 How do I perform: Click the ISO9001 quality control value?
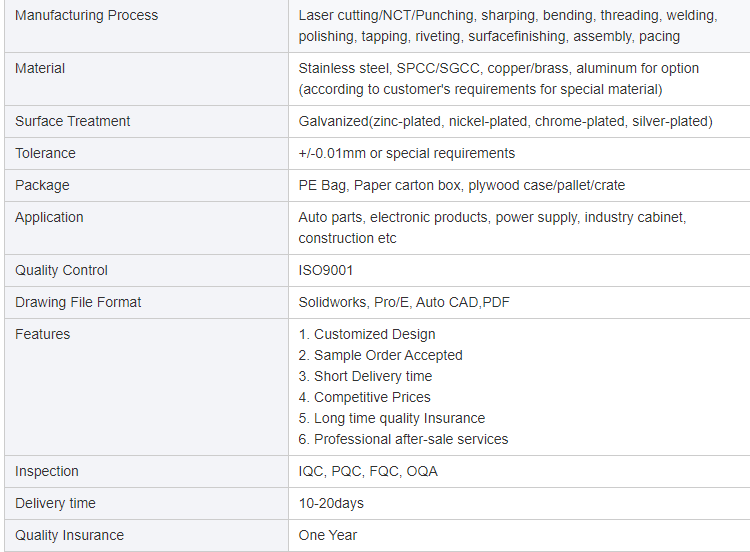tap(325, 270)
